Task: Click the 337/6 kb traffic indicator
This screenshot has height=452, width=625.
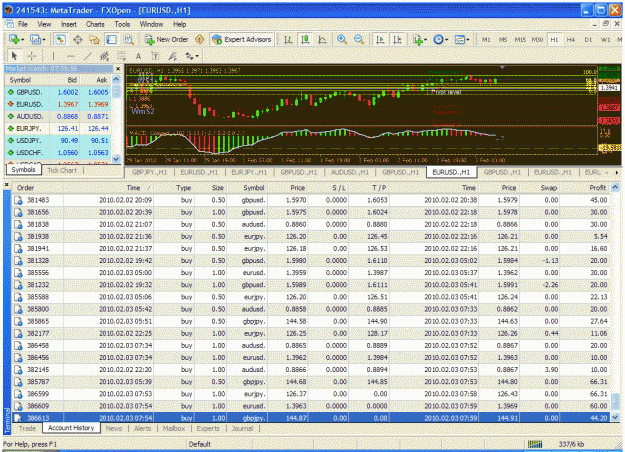Action: pos(571,444)
